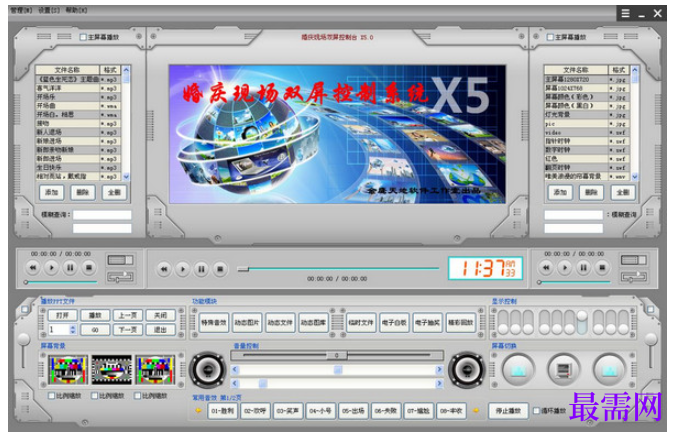Toggle the small square checkbox at right panel corner
Image resolution: width=681 pixels, height=438 pixels.
650,309
